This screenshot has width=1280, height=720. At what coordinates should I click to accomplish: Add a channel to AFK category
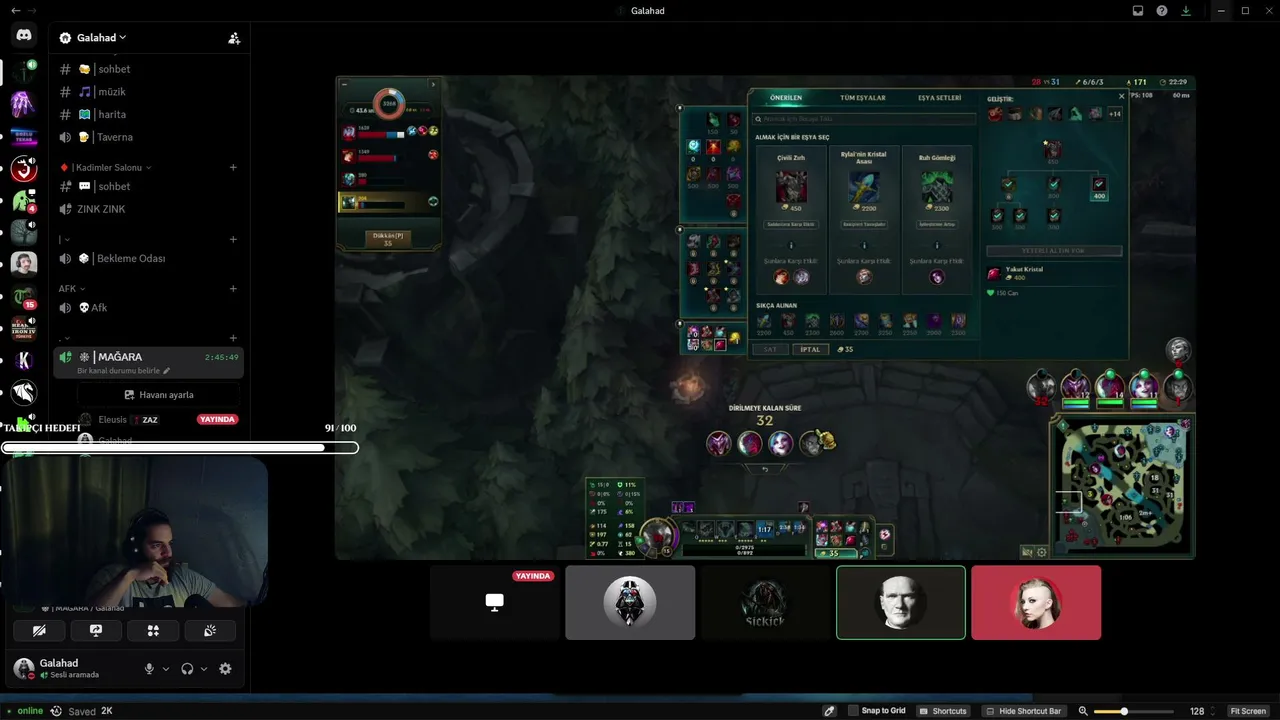(x=233, y=289)
